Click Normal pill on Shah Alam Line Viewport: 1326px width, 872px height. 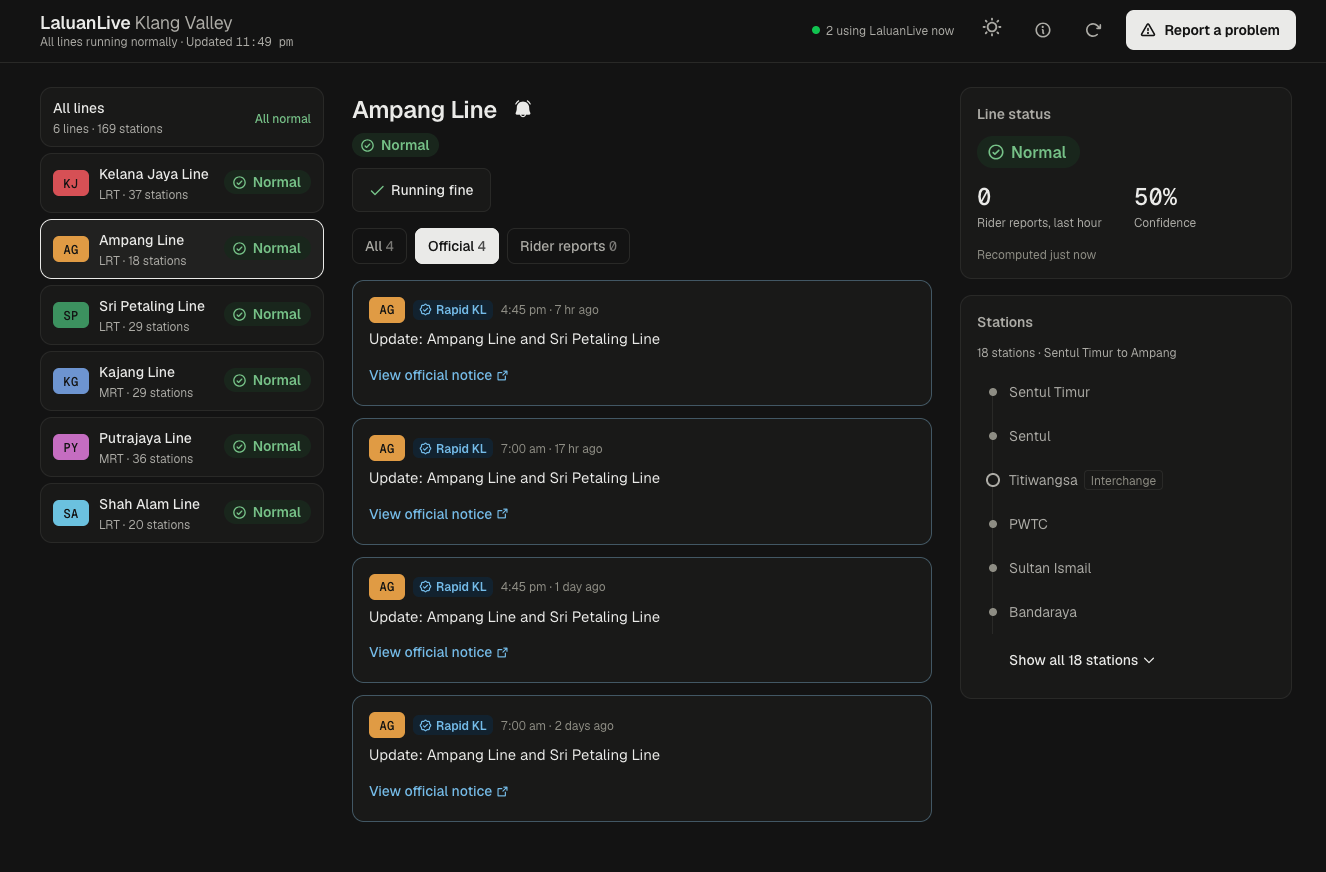point(267,512)
